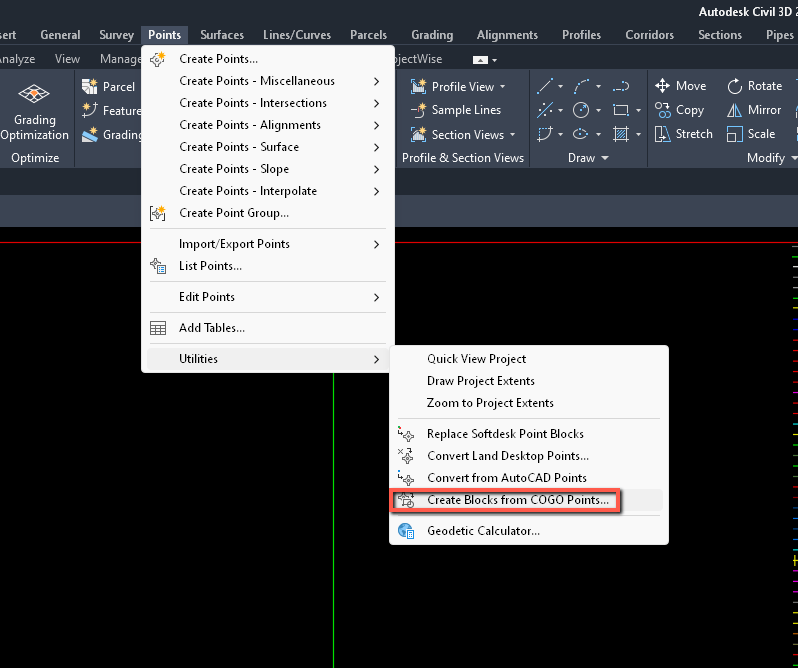This screenshot has width=798, height=668.
Task: Click the Geodetic Calculator globe icon
Action: pos(406,531)
